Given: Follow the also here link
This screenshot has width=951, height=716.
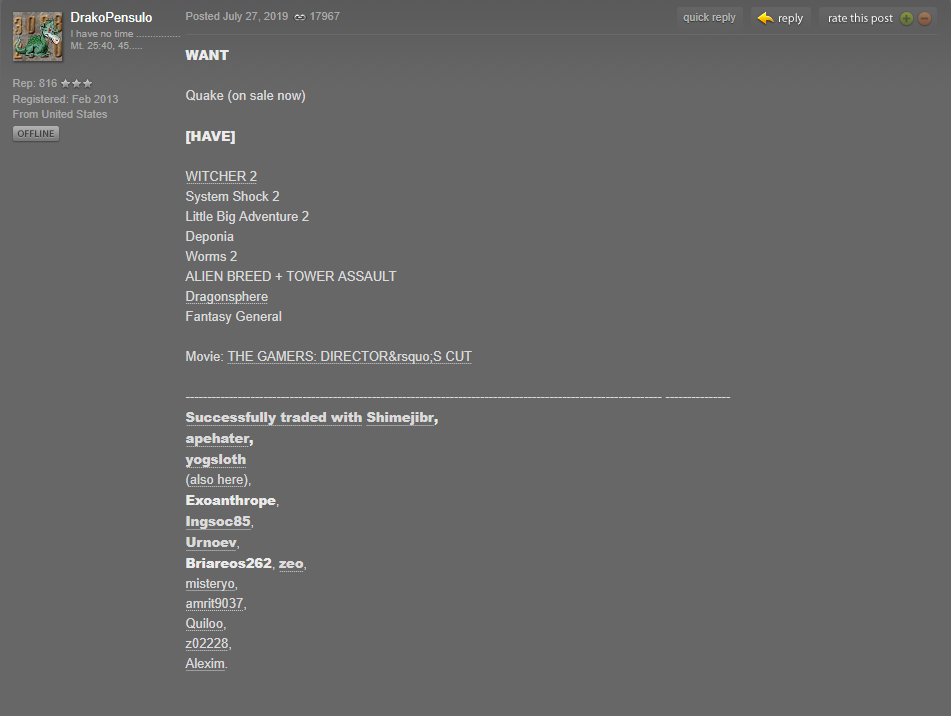Looking at the screenshot, I should [x=217, y=480].
